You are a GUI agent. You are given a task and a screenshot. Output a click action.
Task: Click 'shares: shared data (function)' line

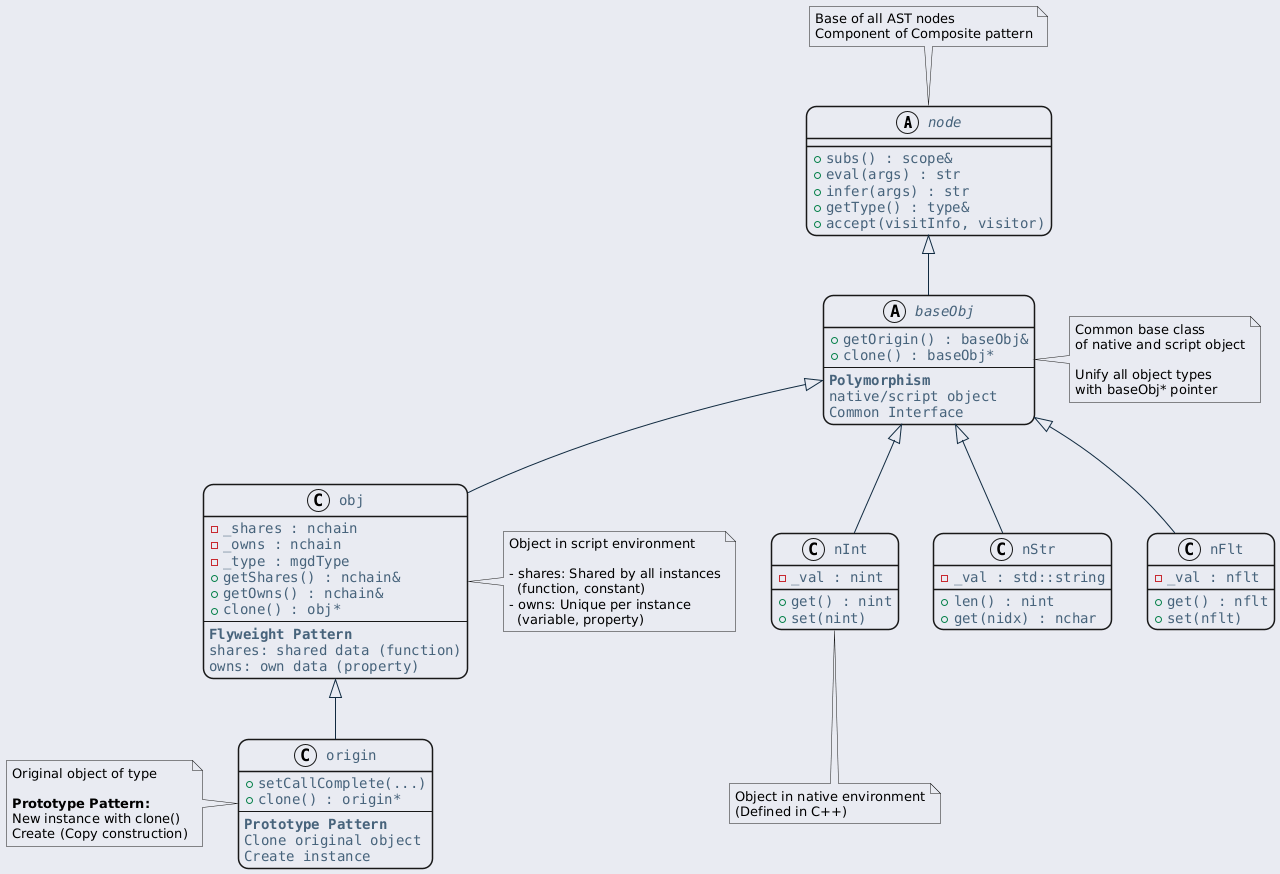coord(335,651)
